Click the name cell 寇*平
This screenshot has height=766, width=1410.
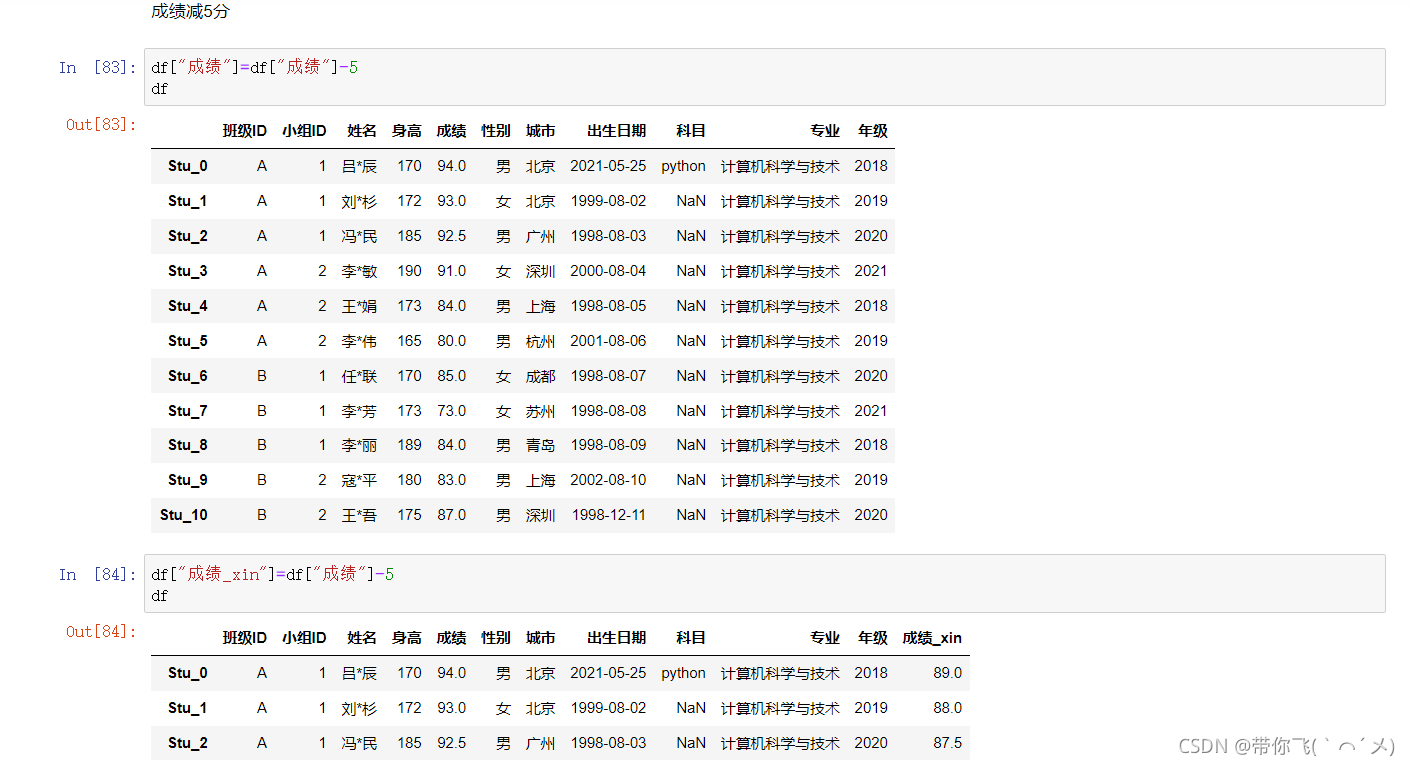pyautogui.click(x=359, y=480)
